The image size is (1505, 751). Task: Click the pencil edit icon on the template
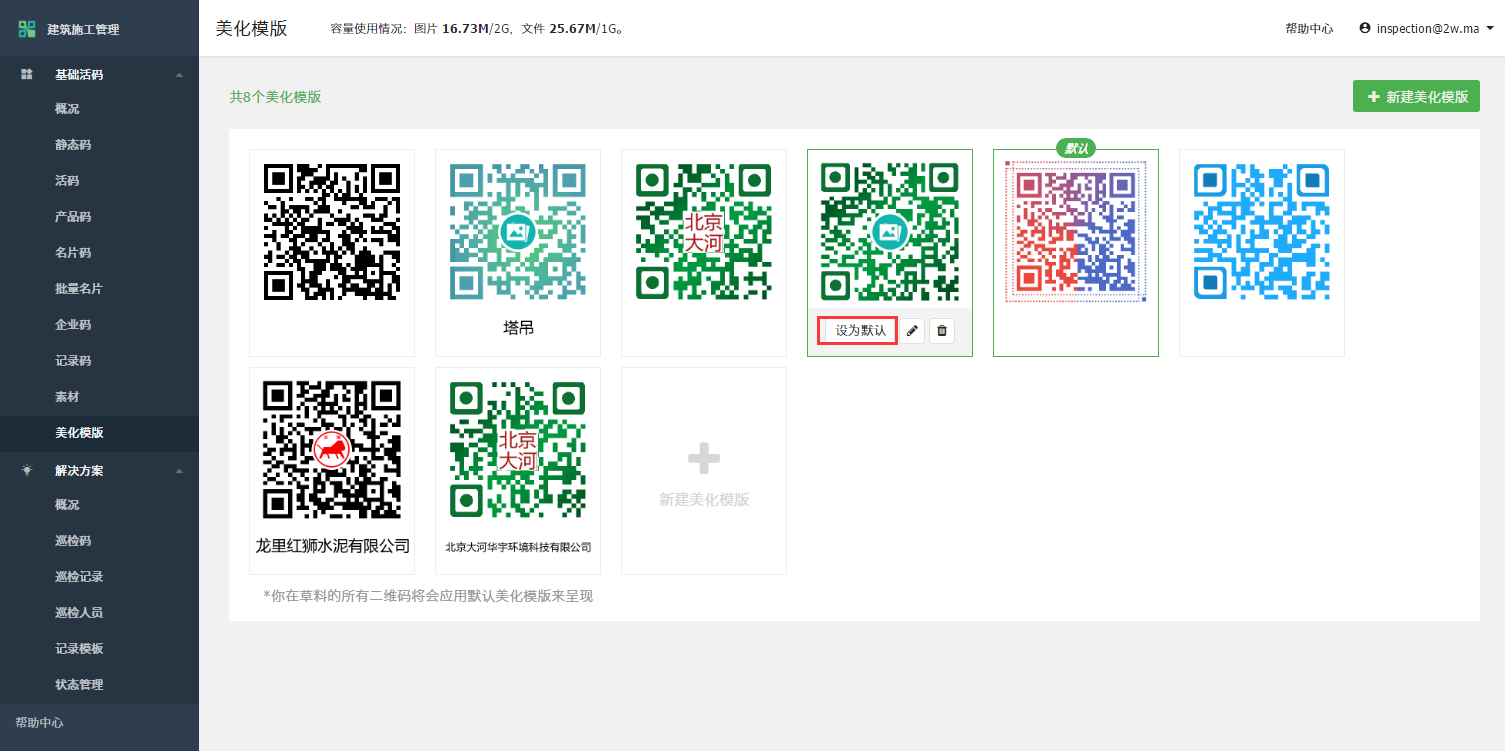[x=911, y=331]
